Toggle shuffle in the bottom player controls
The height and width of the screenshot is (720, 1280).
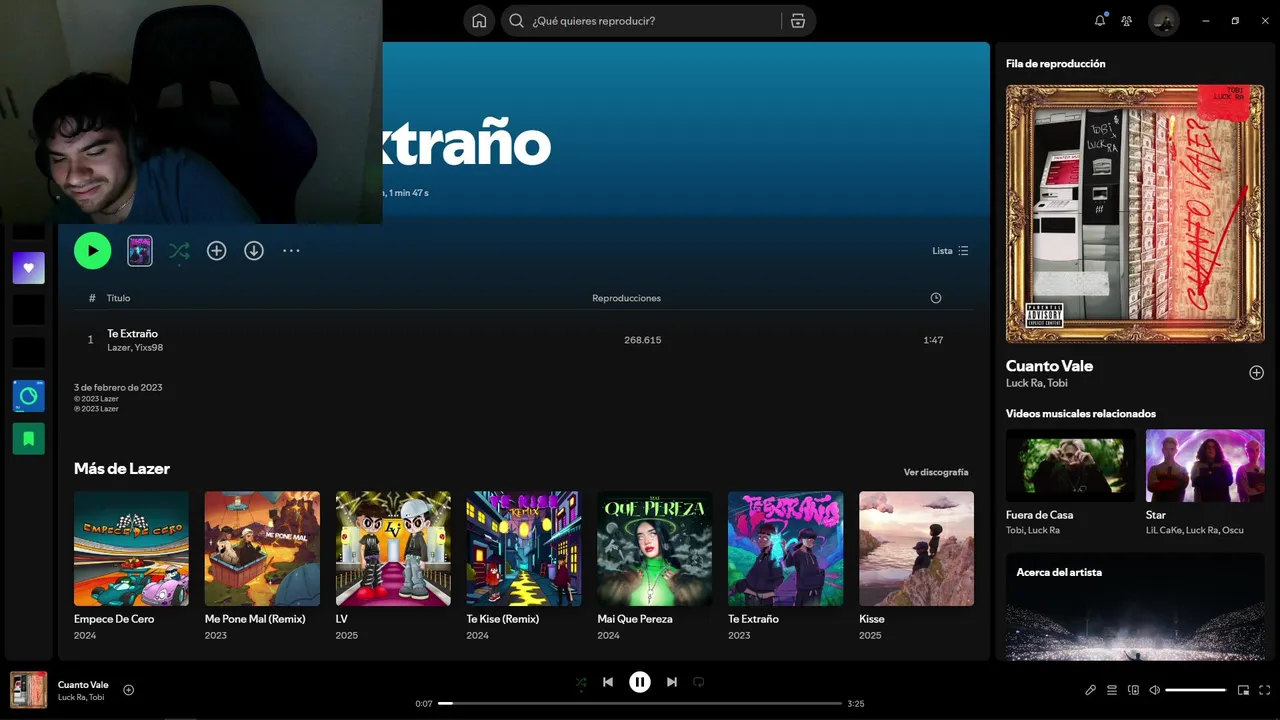point(581,682)
